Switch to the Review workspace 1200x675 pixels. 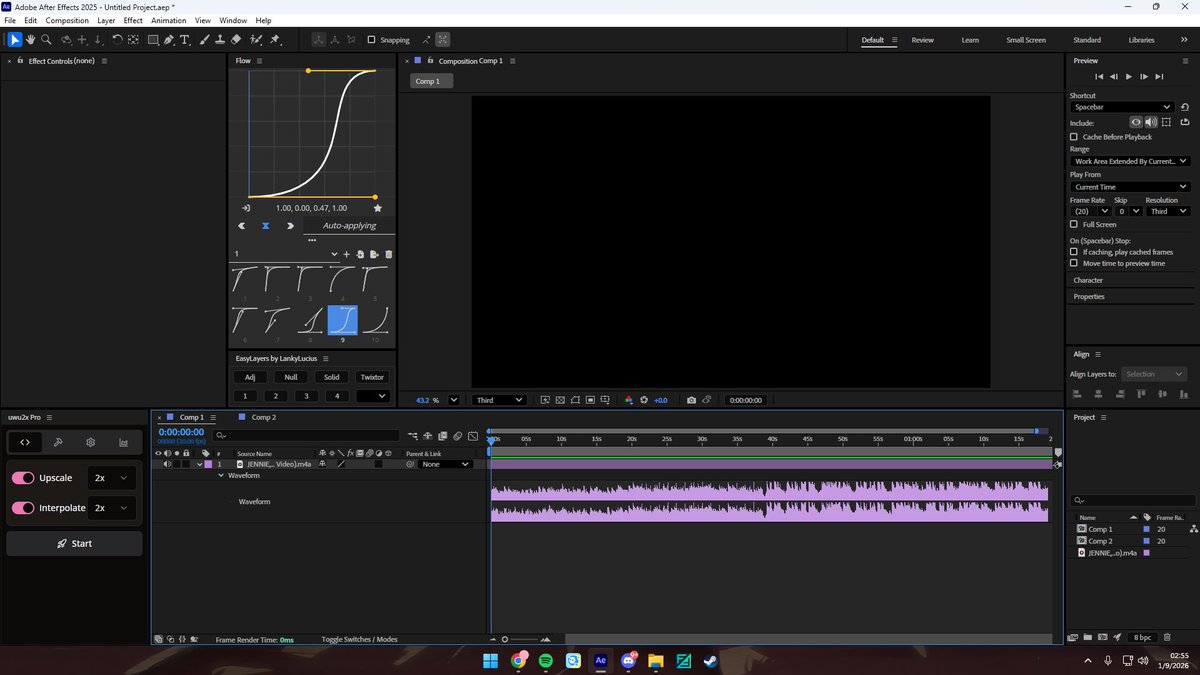click(922, 40)
